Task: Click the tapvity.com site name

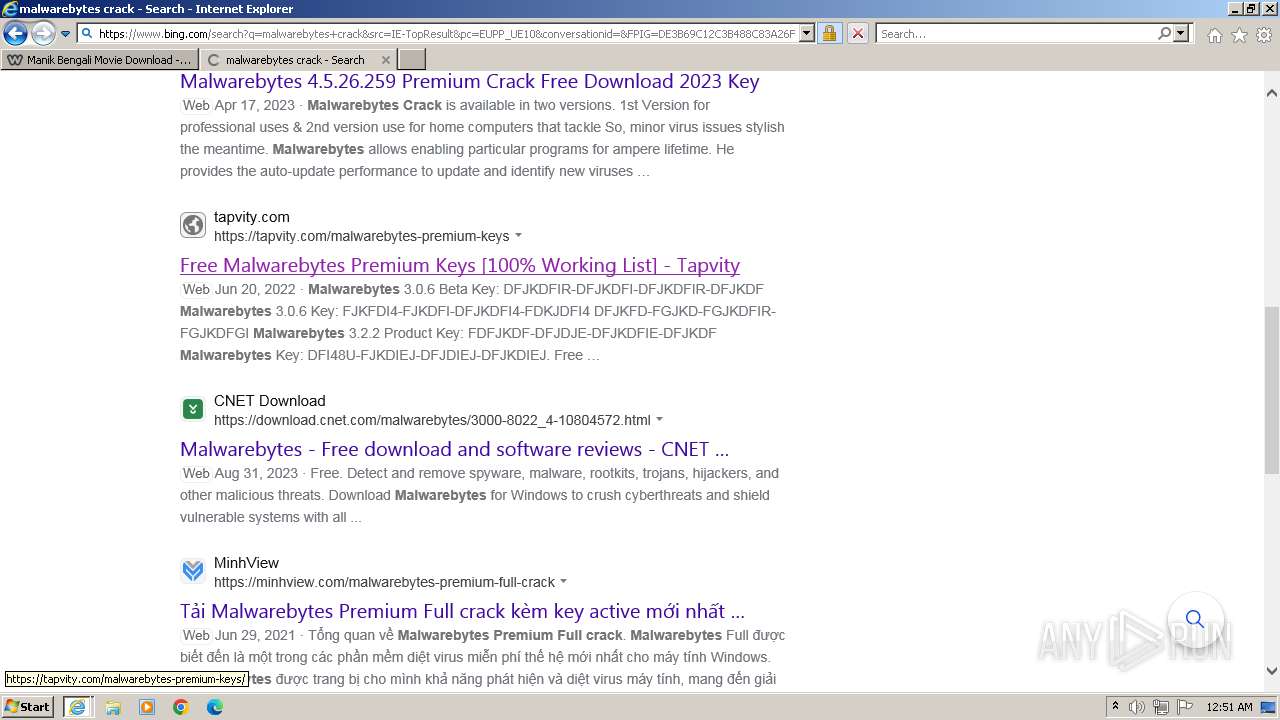Action: 252,217
